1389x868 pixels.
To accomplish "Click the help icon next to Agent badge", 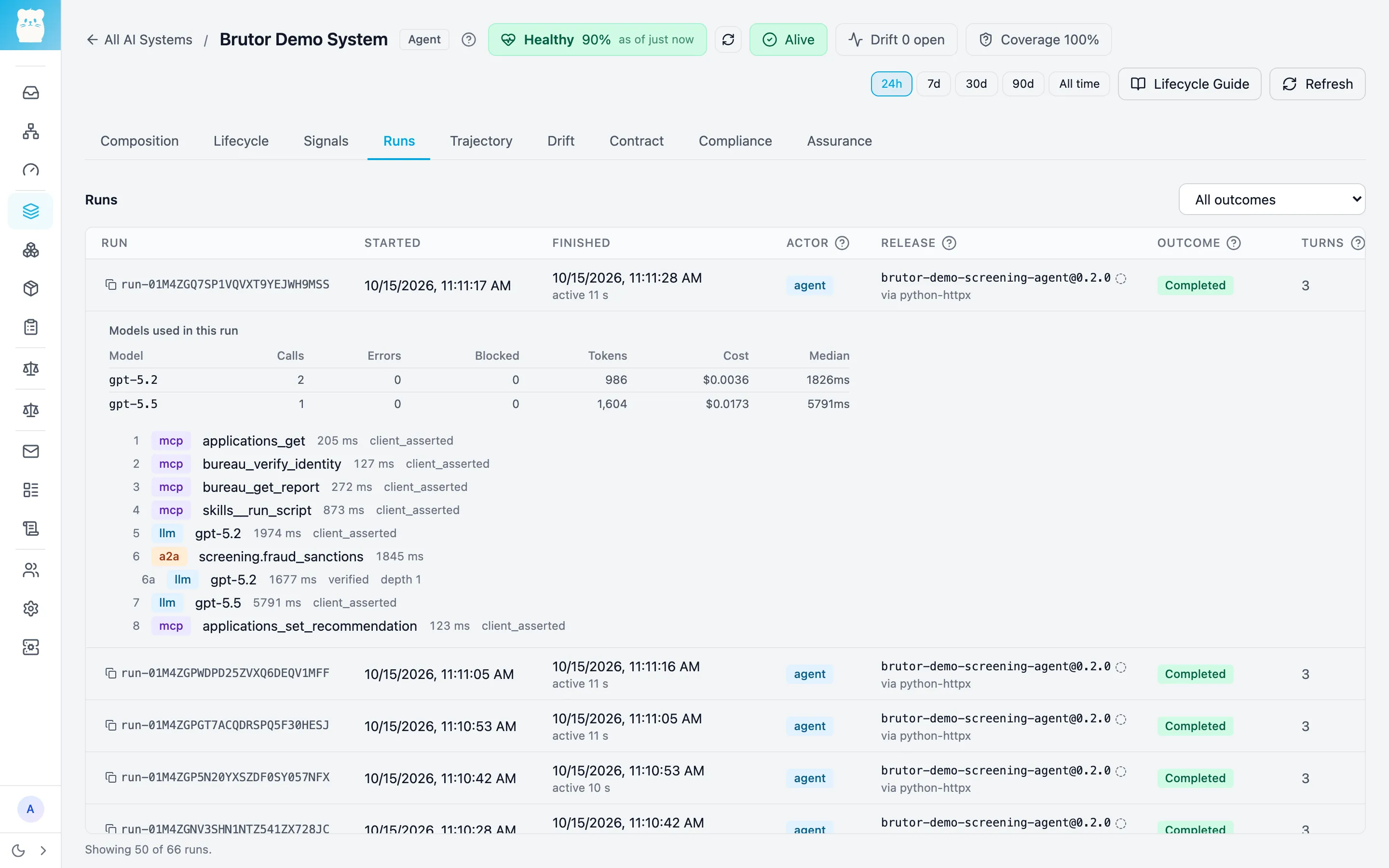I will pos(468,40).
